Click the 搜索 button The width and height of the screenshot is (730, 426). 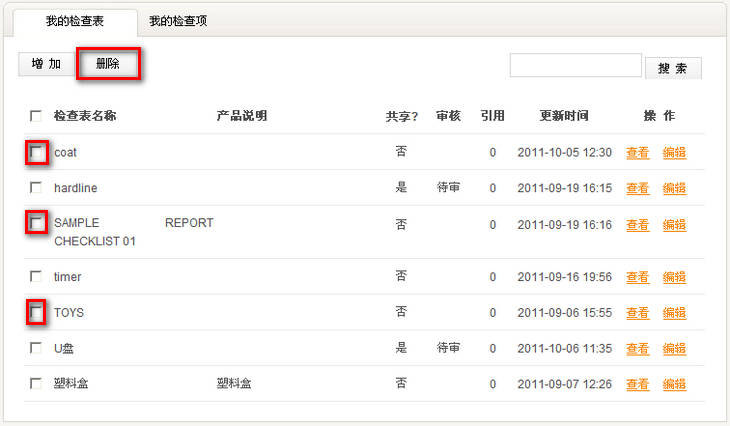click(x=673, y=68)
